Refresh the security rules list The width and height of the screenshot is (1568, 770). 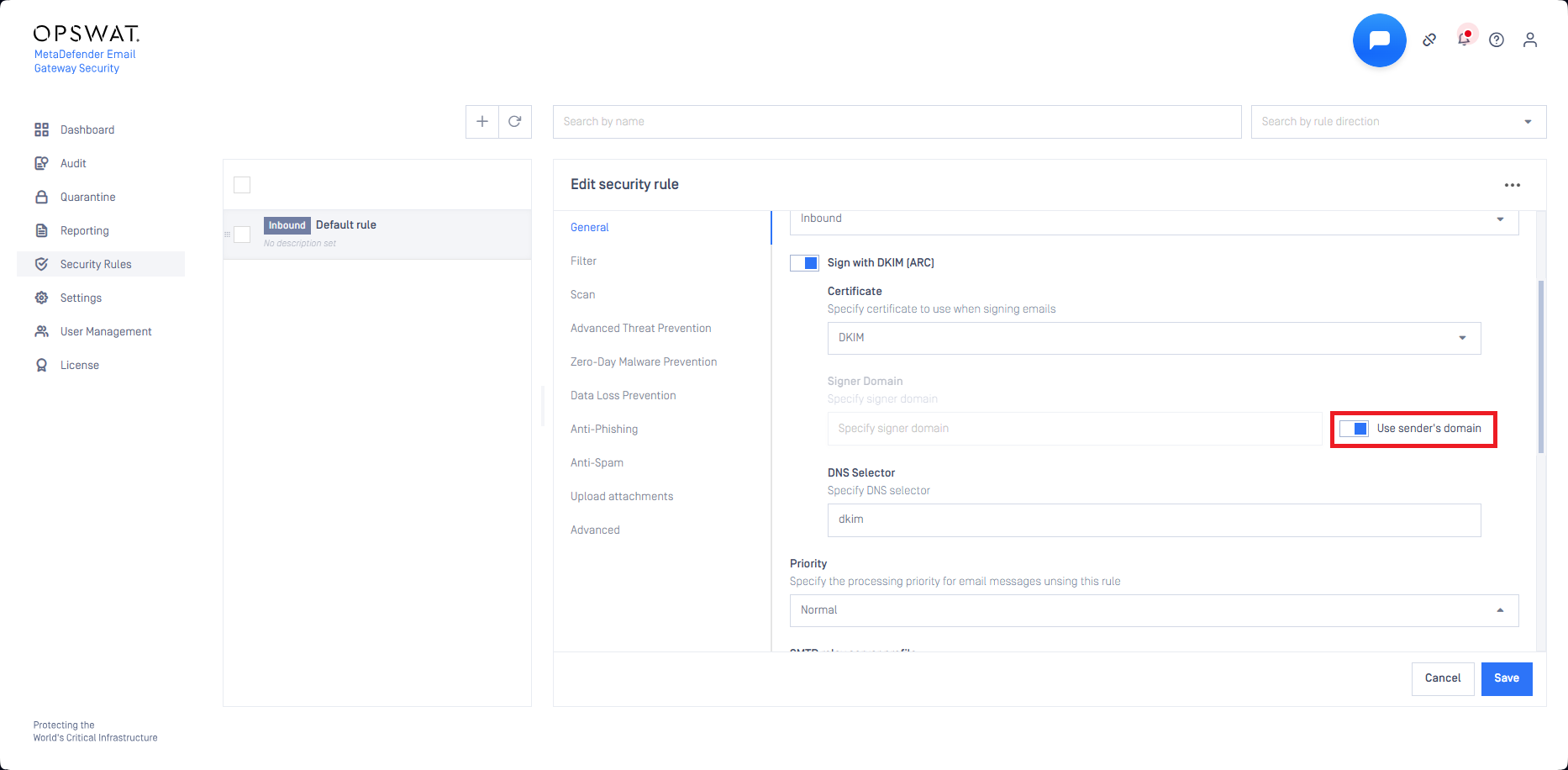point(515,122)
